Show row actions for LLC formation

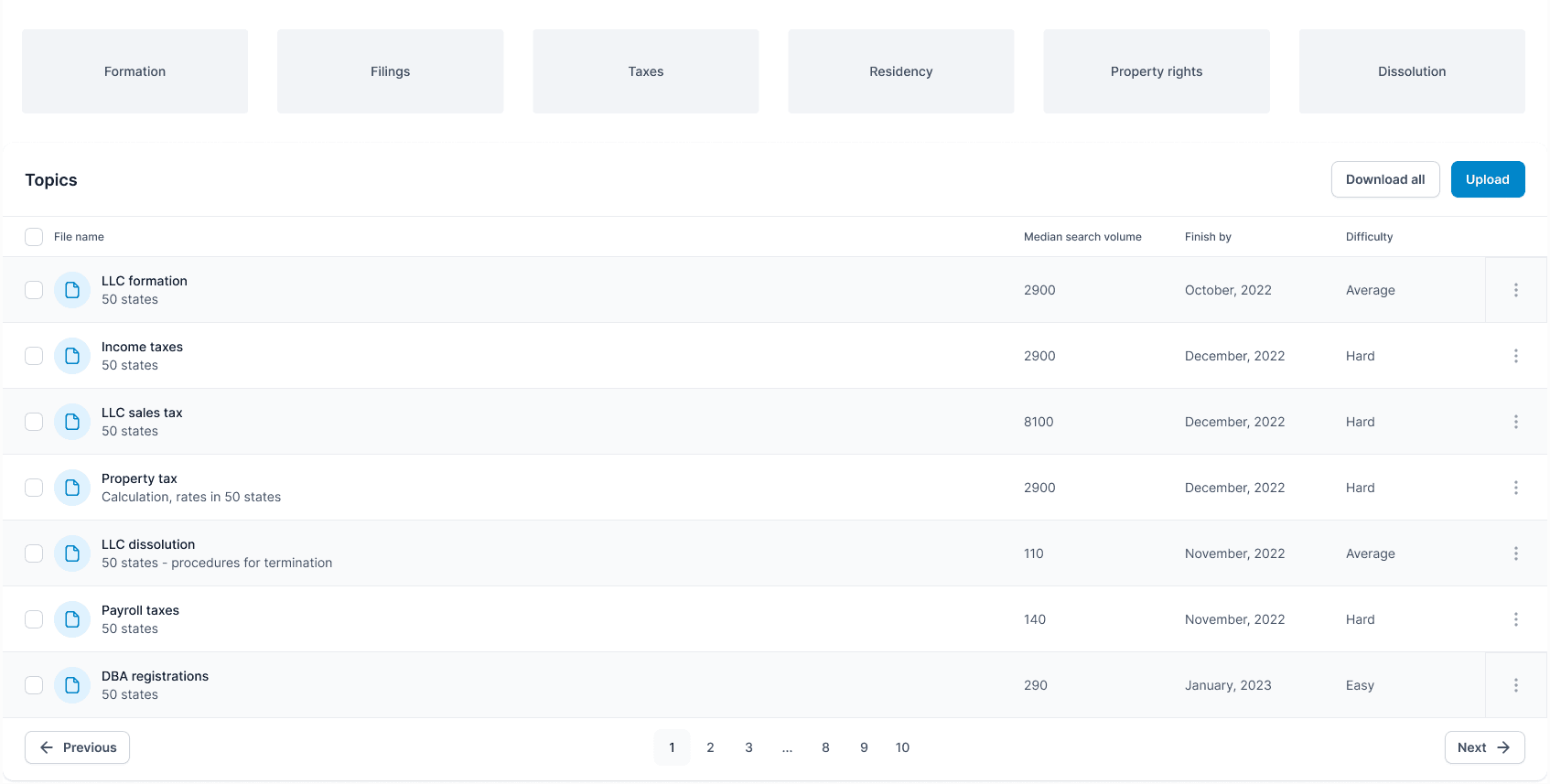(1515, 290)
